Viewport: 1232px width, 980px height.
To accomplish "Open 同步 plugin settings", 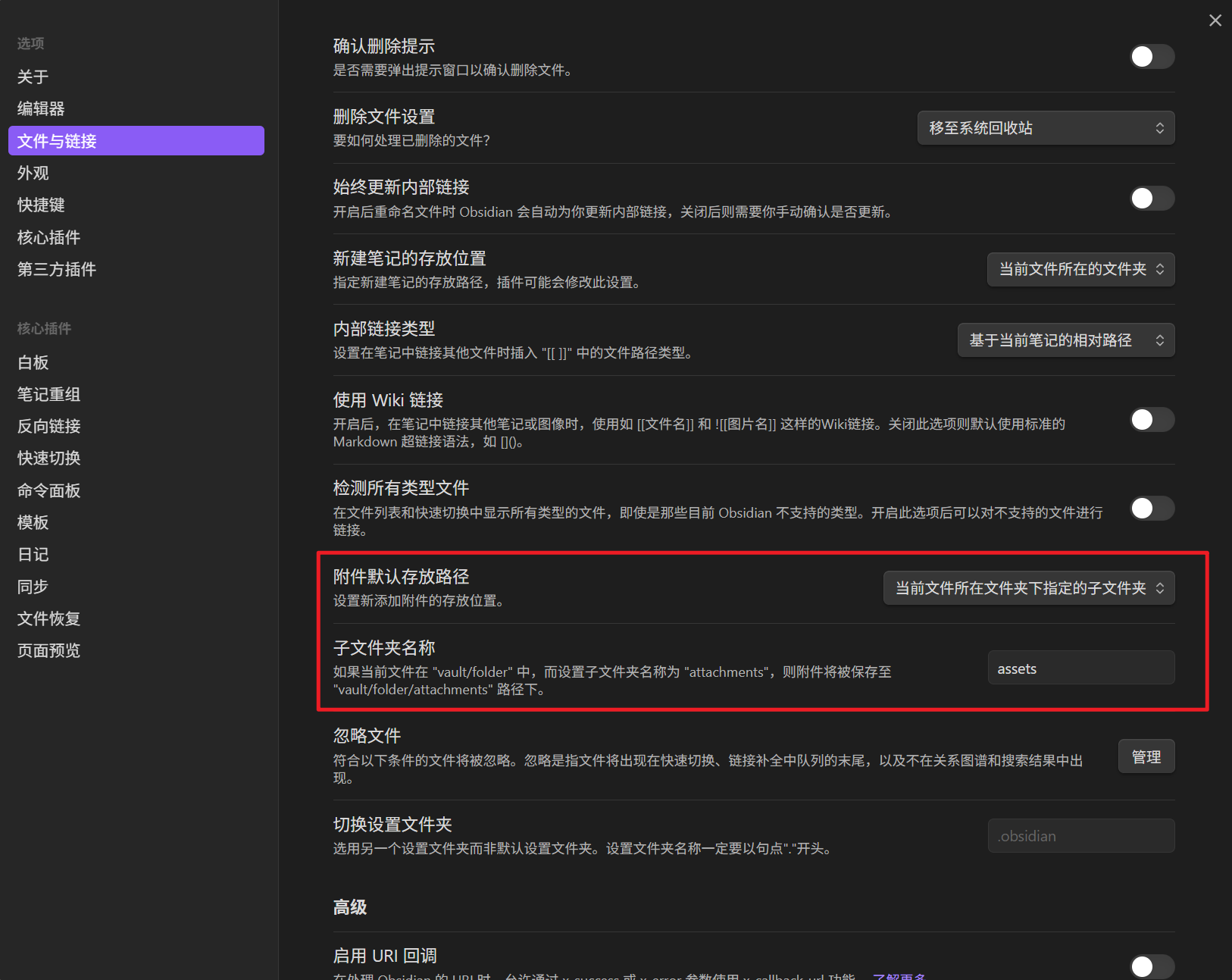I will coord(136,587).
